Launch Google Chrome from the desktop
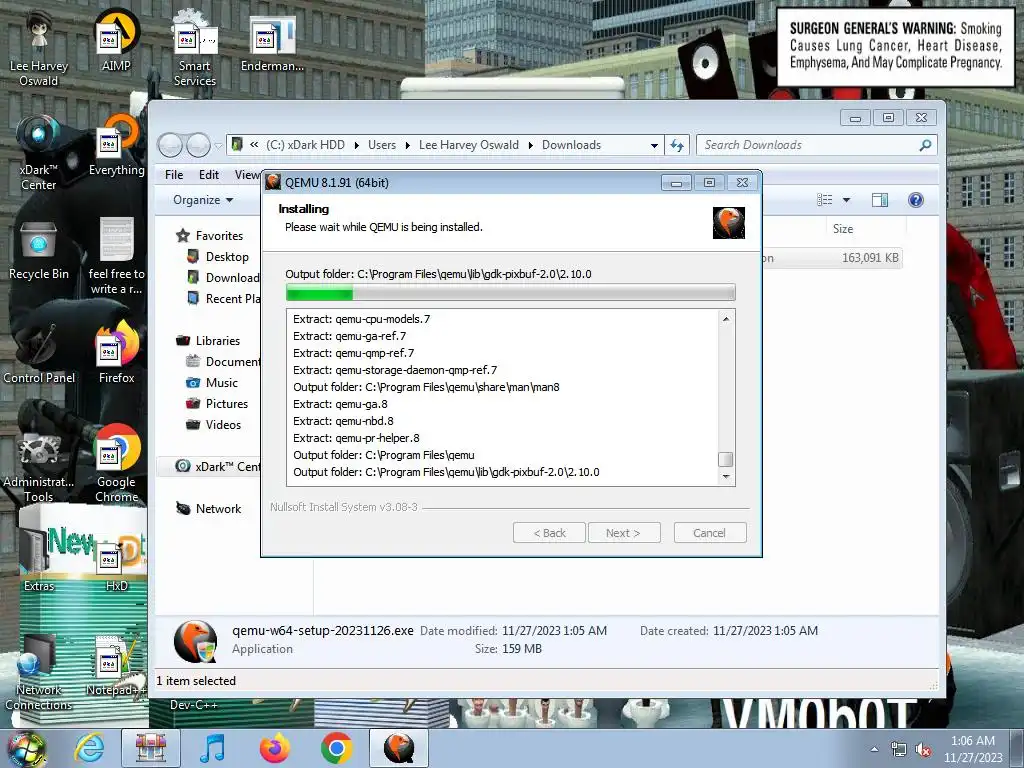1024x768 pixels. tap(116, 462)
